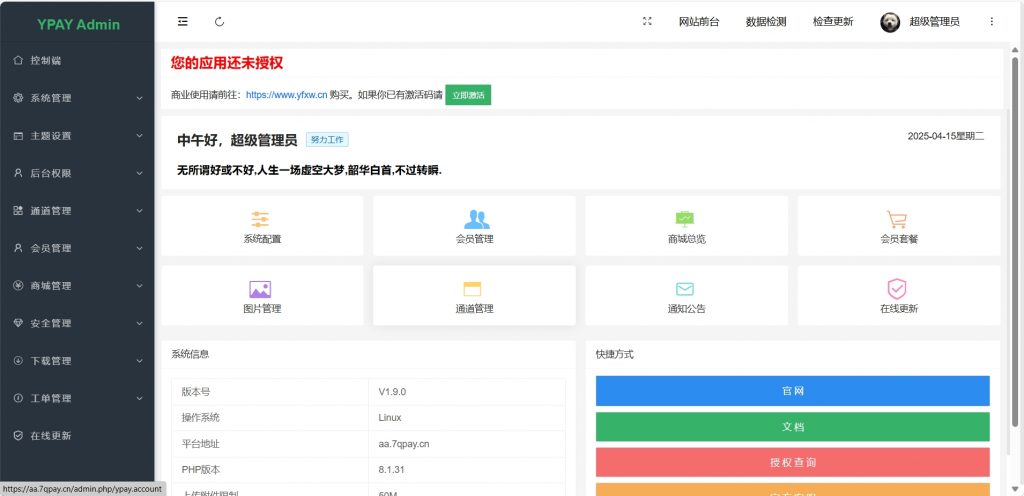Click the 在线更新 shield check icon
The height and width of the screenshot is (496, 1024).
click(897, 288)
